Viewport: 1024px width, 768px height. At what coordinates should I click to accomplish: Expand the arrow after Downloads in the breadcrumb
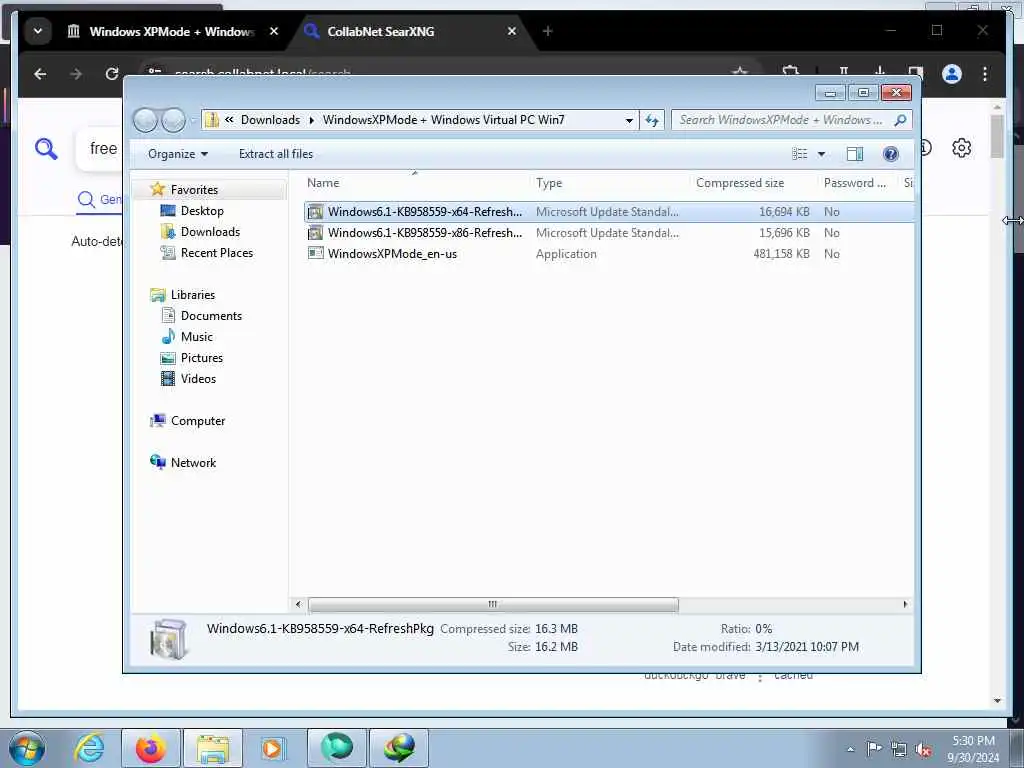point(312,120)
